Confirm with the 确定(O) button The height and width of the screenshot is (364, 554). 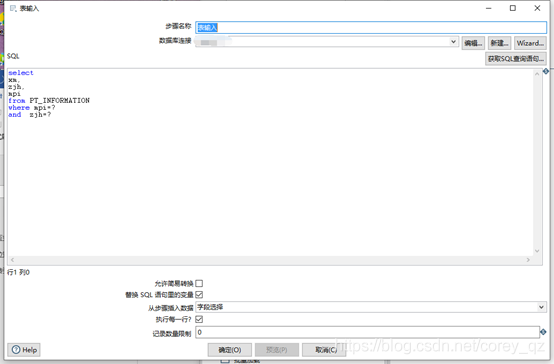point(230,350)
